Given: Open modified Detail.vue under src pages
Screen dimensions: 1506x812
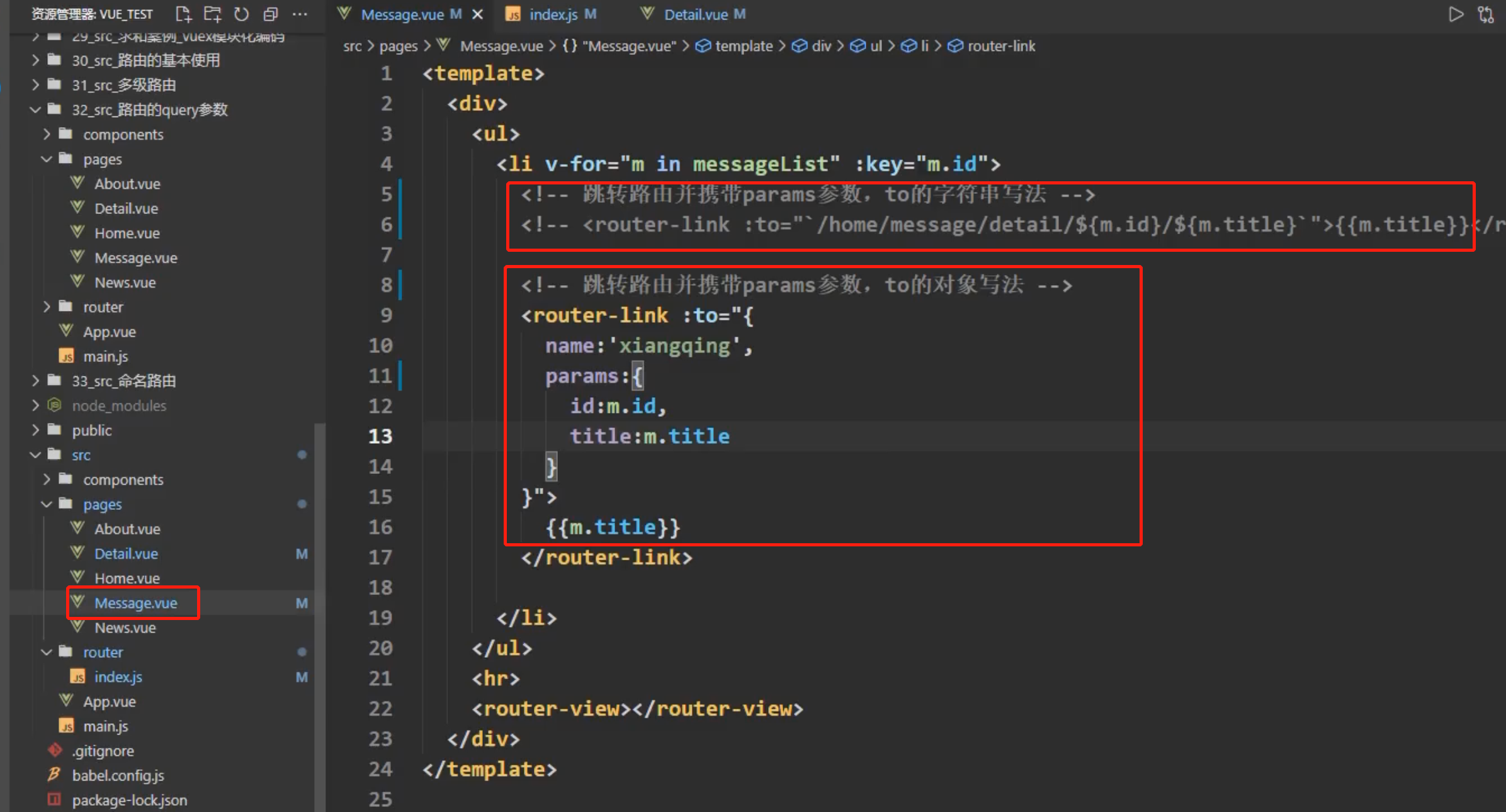Looking at the screenshot, I should tap(126, 553).
